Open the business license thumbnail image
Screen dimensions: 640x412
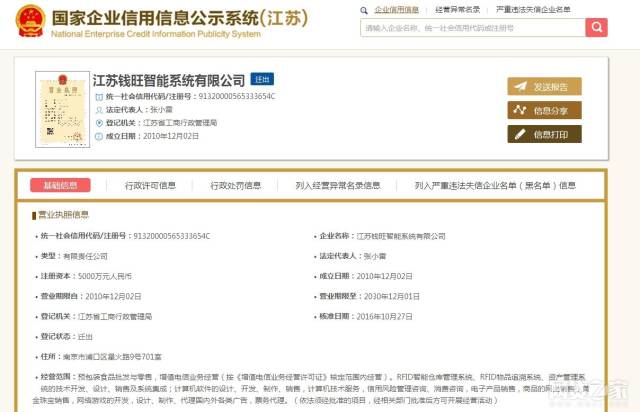62,109
